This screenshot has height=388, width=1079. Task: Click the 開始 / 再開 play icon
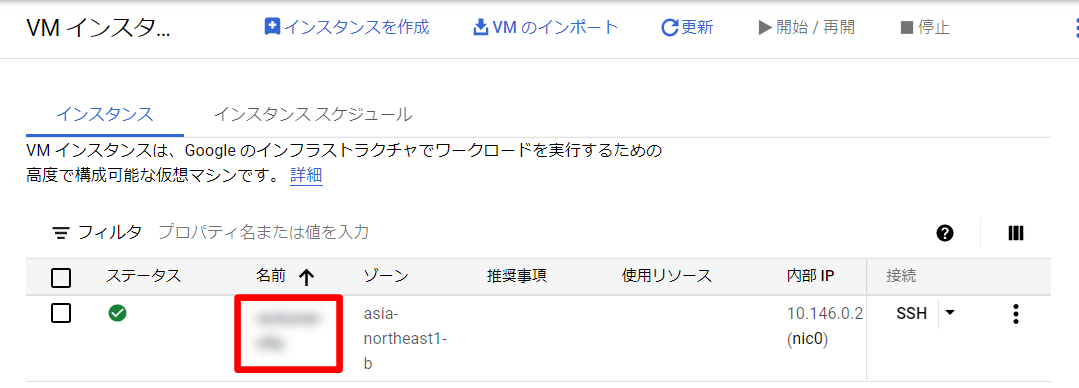765,28
